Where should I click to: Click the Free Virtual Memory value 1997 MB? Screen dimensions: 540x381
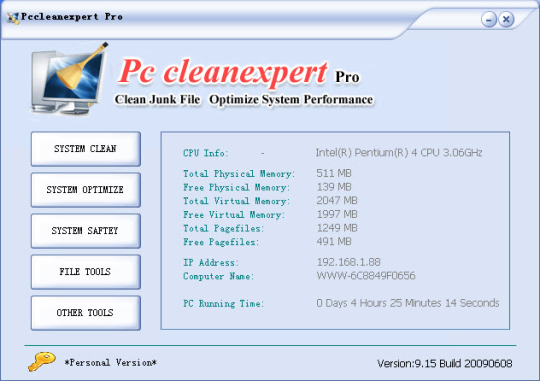(337, 214)
